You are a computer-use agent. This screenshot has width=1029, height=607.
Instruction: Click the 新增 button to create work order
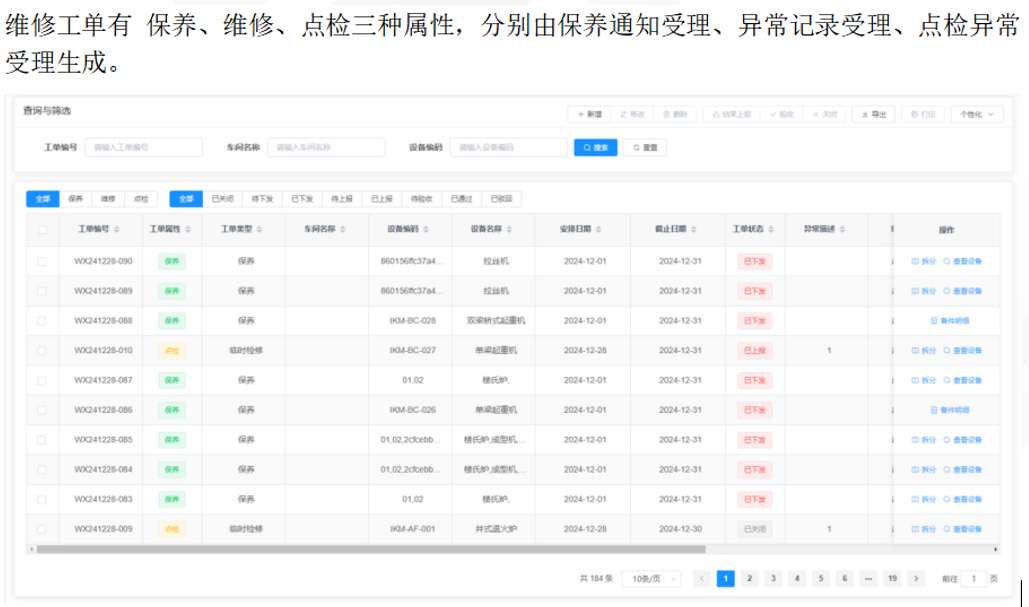590,113
